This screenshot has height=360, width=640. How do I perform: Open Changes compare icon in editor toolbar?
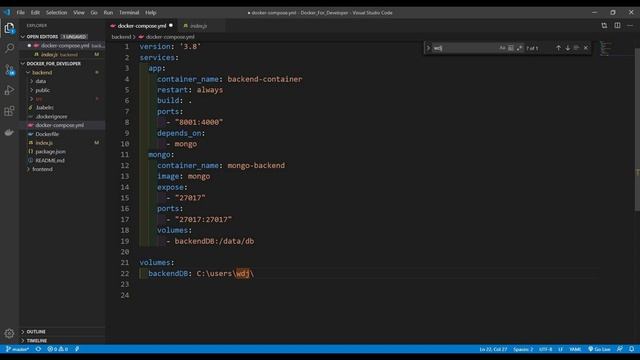click(604, 25)
